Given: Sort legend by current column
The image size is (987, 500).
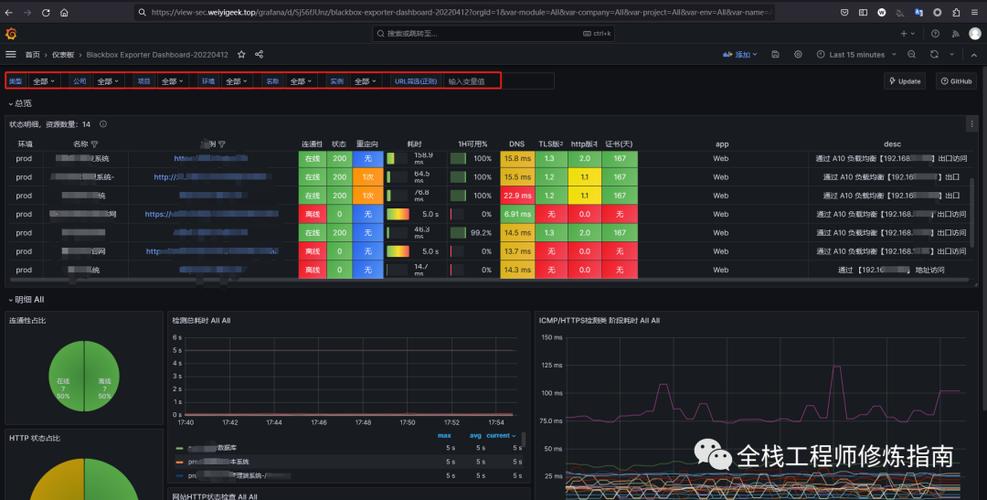Looking at the screenshot, I should (501, 436).
